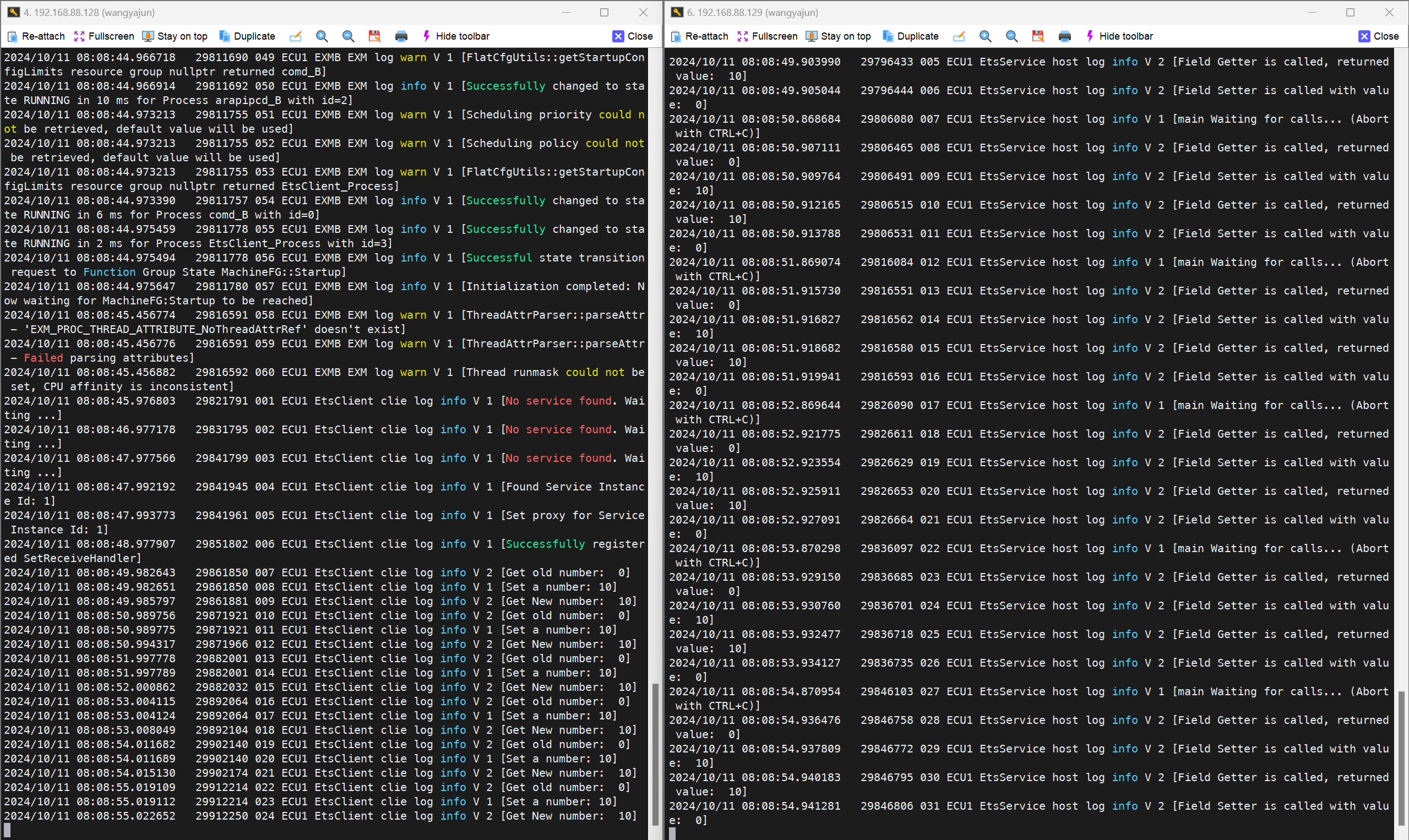Click the save floppy icon in right toolbar

[x=1038, y=36]
